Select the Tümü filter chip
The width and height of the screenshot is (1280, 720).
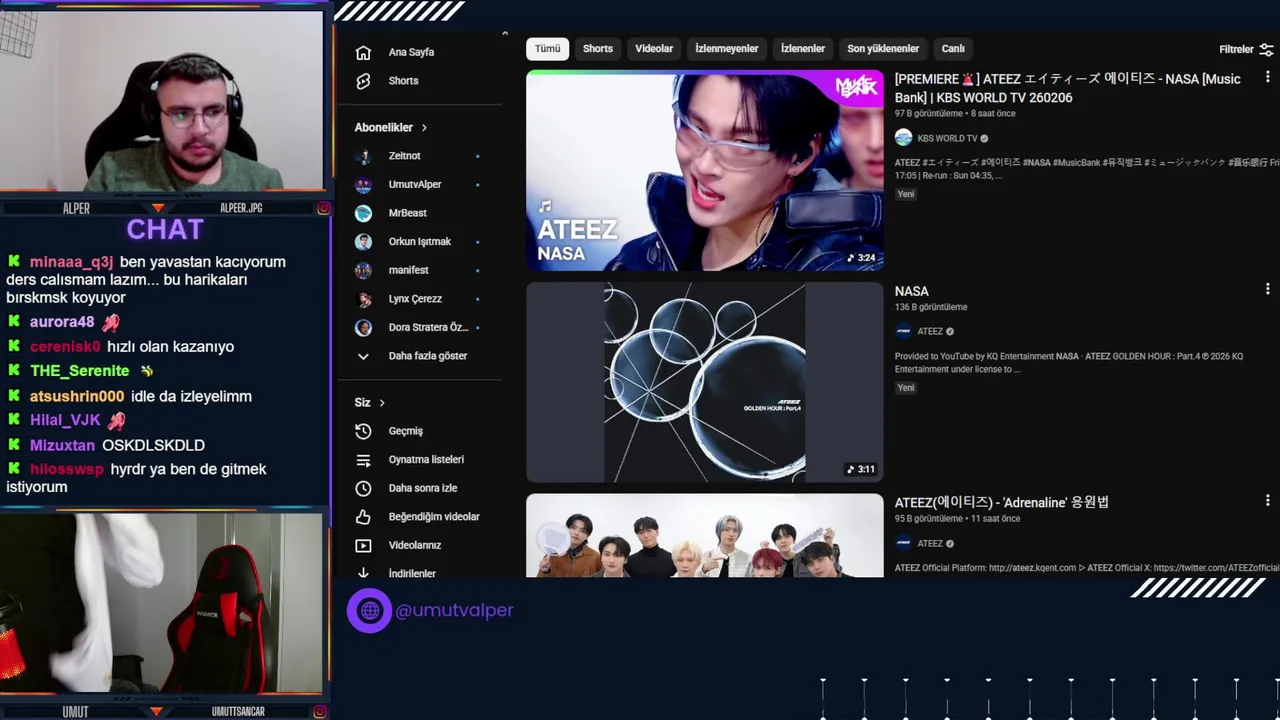[548, 49]
